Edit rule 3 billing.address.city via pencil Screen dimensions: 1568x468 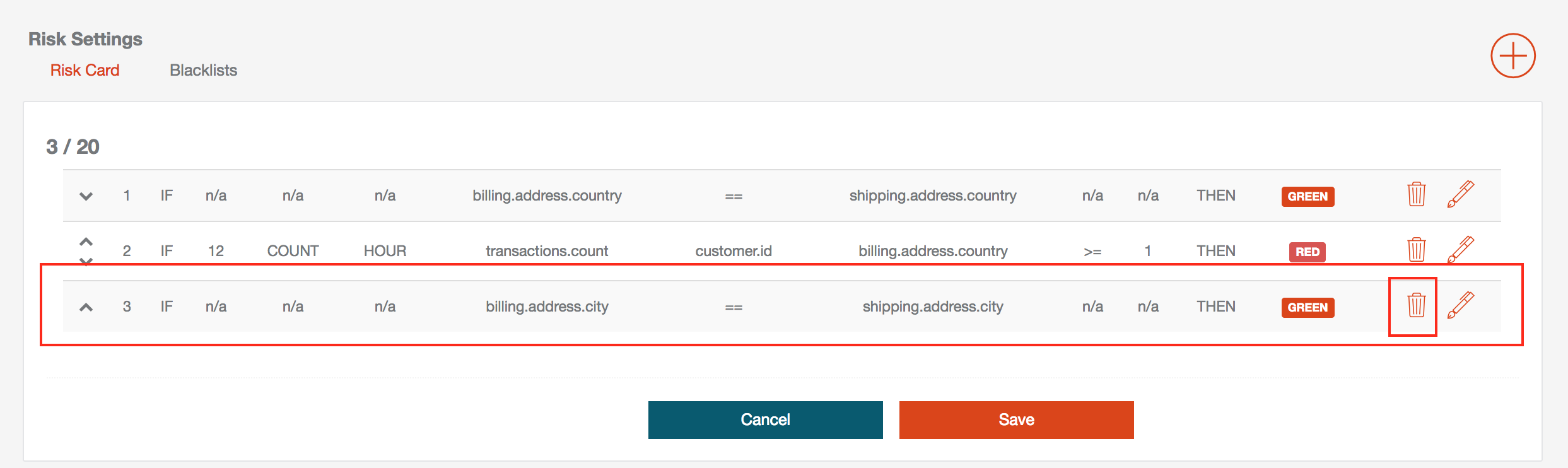click(1460, 305)
